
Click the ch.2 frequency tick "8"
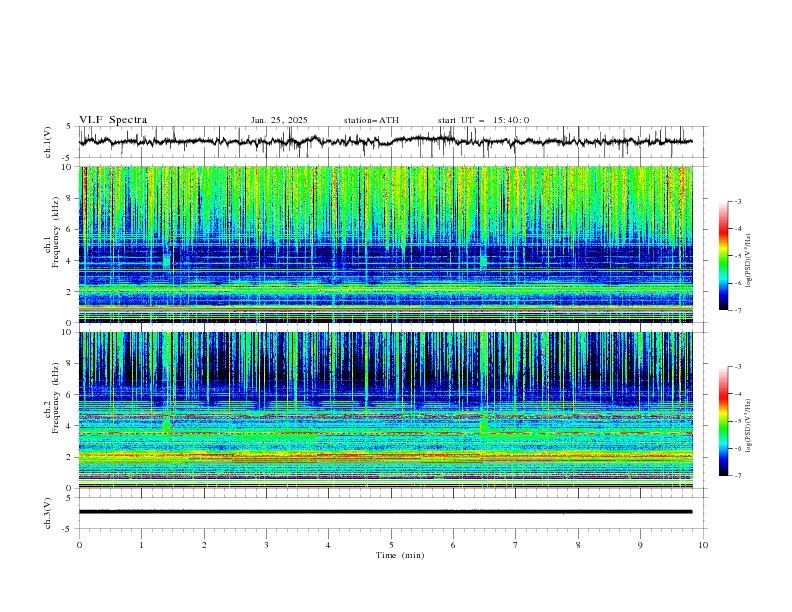point(70,364)
